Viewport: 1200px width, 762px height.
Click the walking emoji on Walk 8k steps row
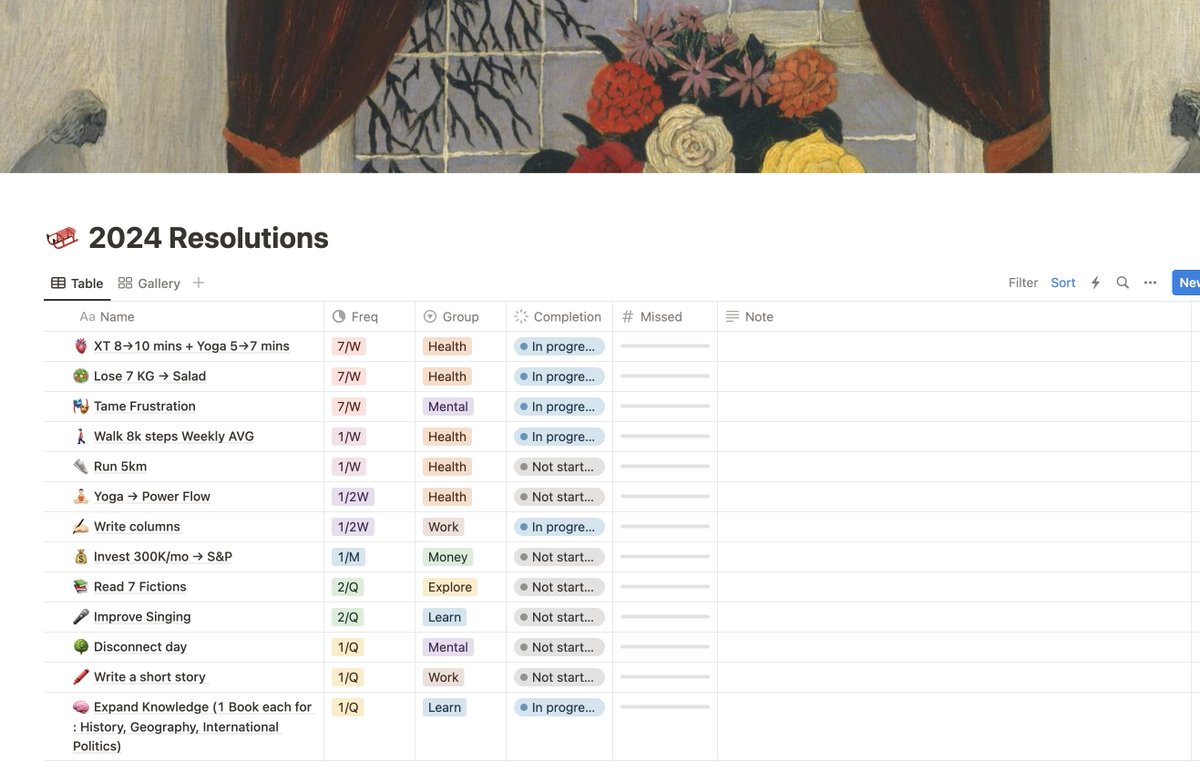[81, 436]
